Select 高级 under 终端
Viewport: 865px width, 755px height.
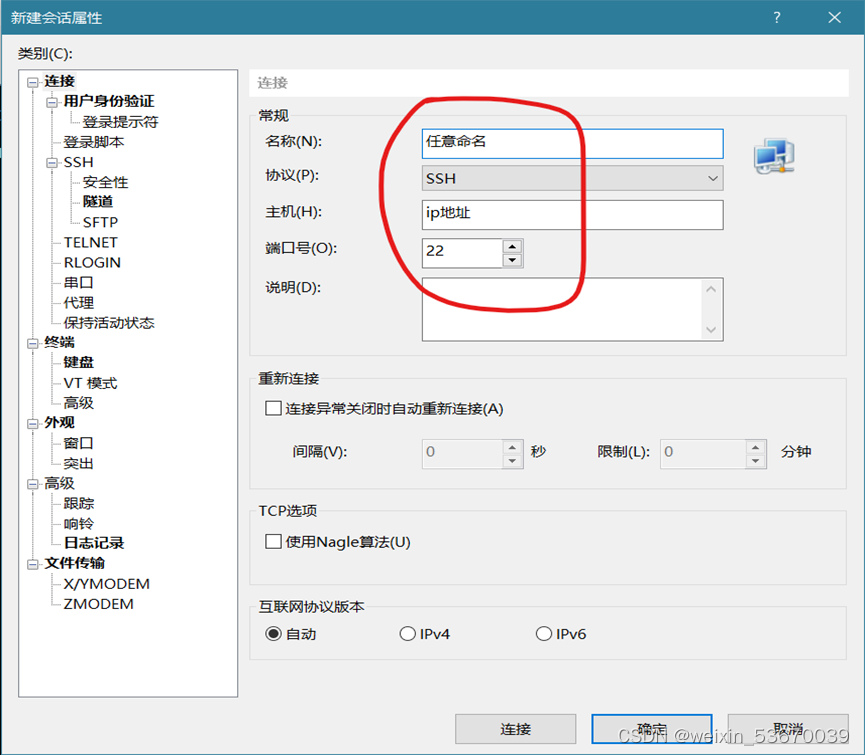pos(78,403)
